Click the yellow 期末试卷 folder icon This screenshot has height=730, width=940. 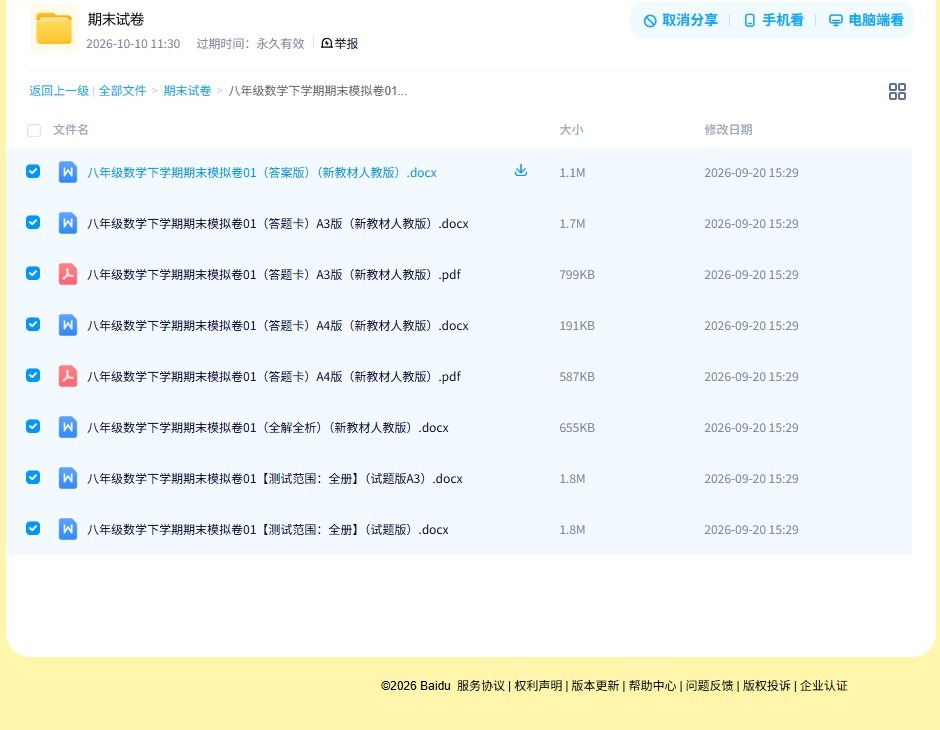pos(54,28)
